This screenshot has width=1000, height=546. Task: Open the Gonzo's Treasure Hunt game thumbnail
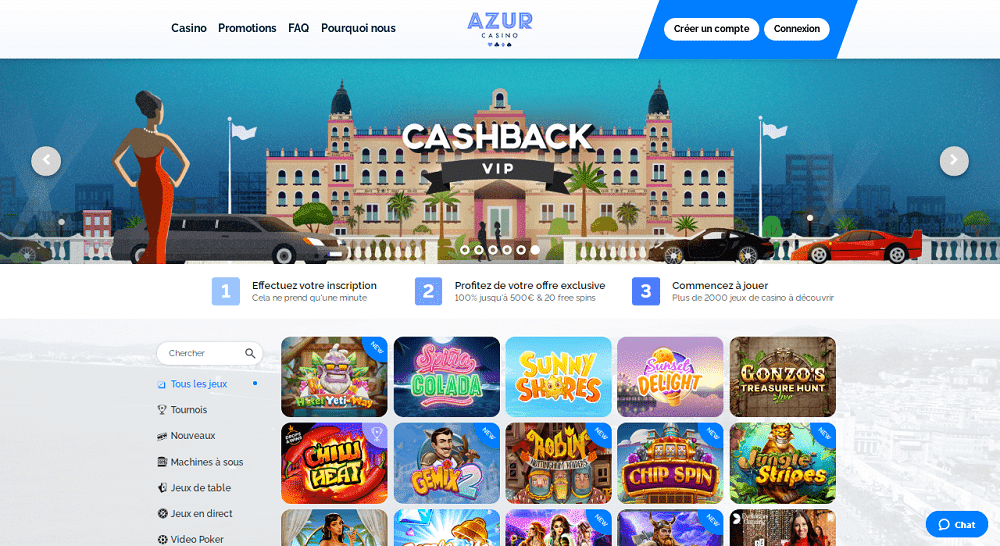tap(783, 376)
